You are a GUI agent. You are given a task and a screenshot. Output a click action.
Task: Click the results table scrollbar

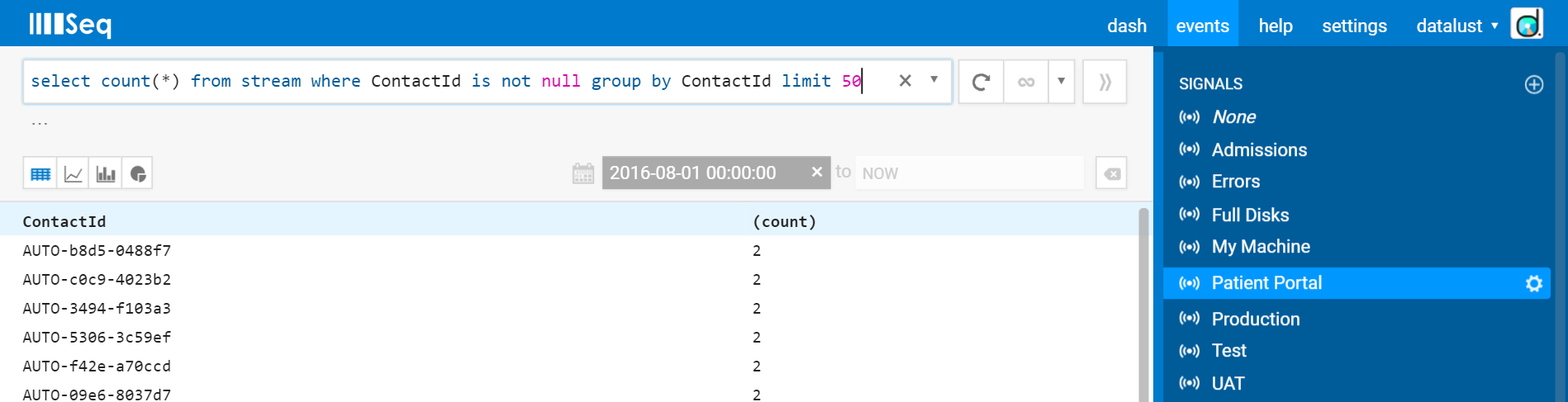pyautogui.click(x=1143, y=305)
